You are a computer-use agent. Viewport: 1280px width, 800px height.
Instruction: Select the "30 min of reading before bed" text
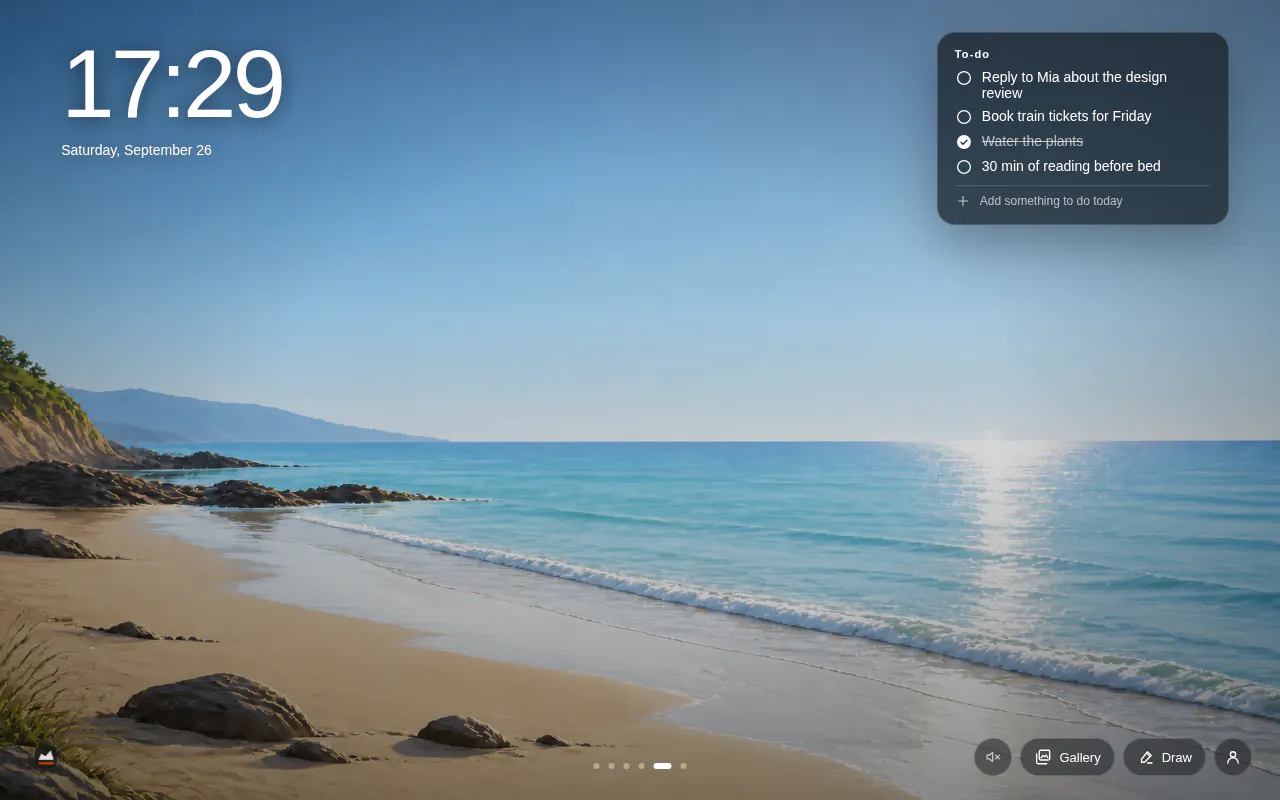1071,166
